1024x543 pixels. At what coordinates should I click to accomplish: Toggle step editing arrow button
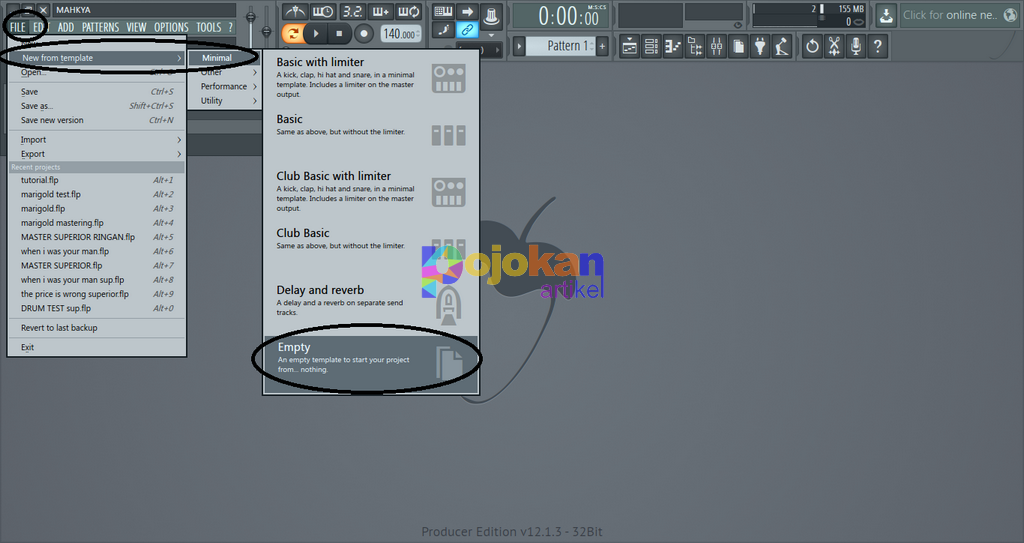tap(467, 12)
